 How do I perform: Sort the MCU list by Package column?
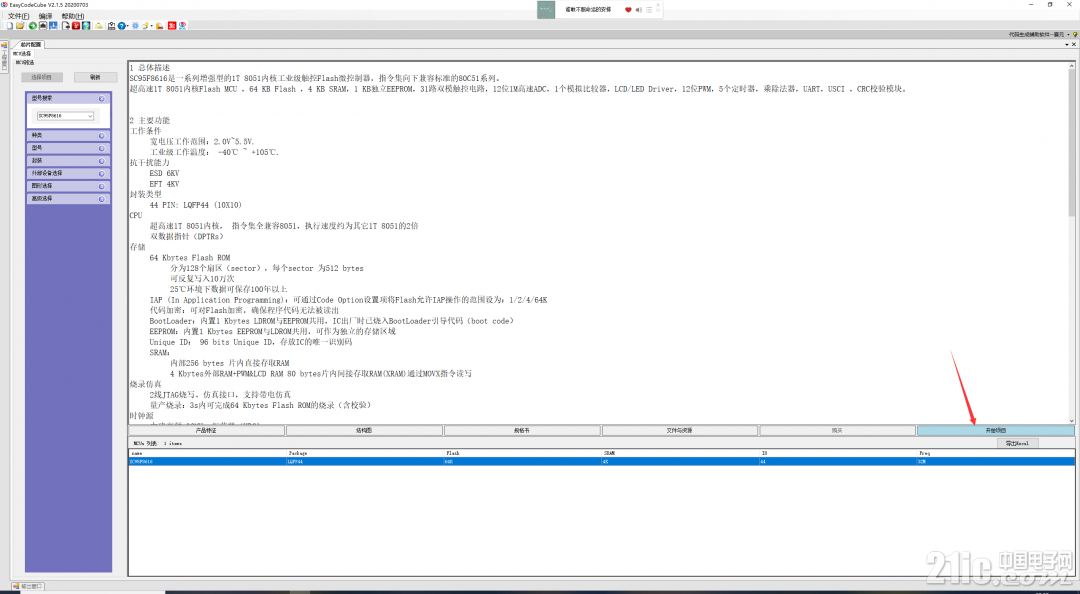pos(365,453)
